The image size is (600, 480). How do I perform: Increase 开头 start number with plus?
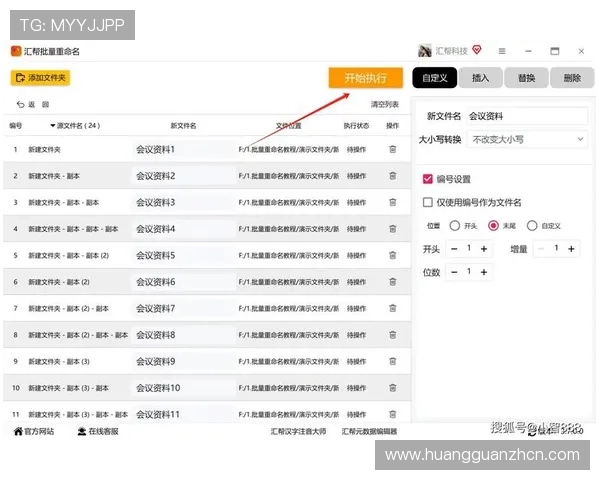[484, 249]
